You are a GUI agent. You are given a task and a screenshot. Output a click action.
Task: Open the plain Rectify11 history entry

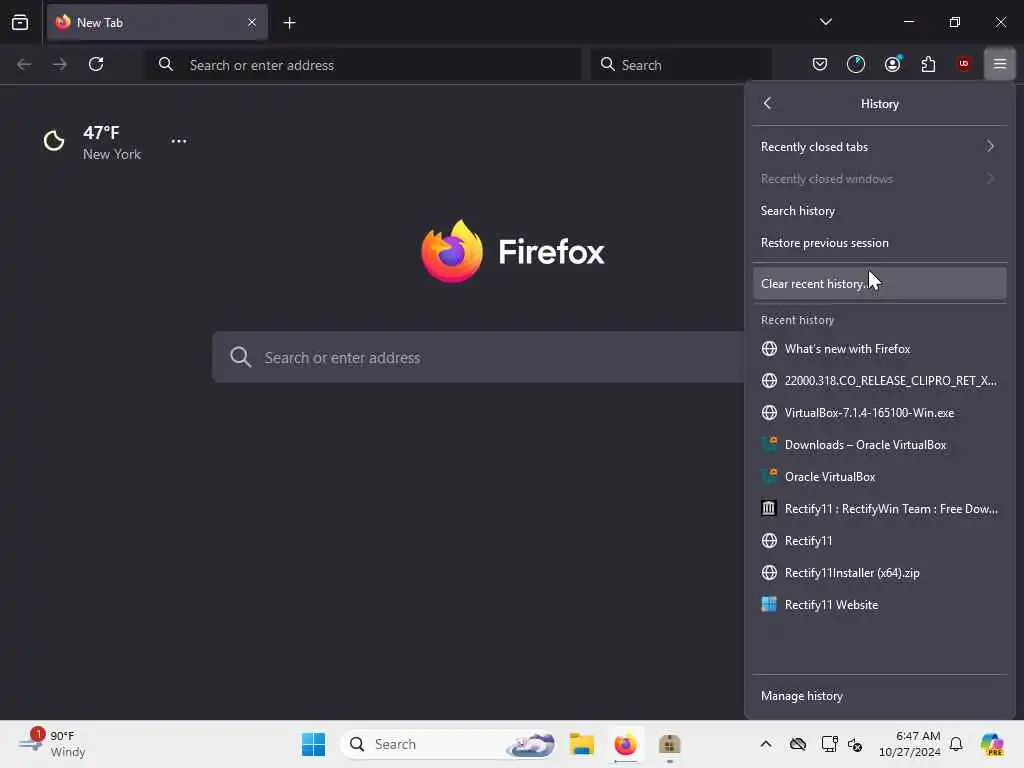pyautogui.click(x=879, y=541)
